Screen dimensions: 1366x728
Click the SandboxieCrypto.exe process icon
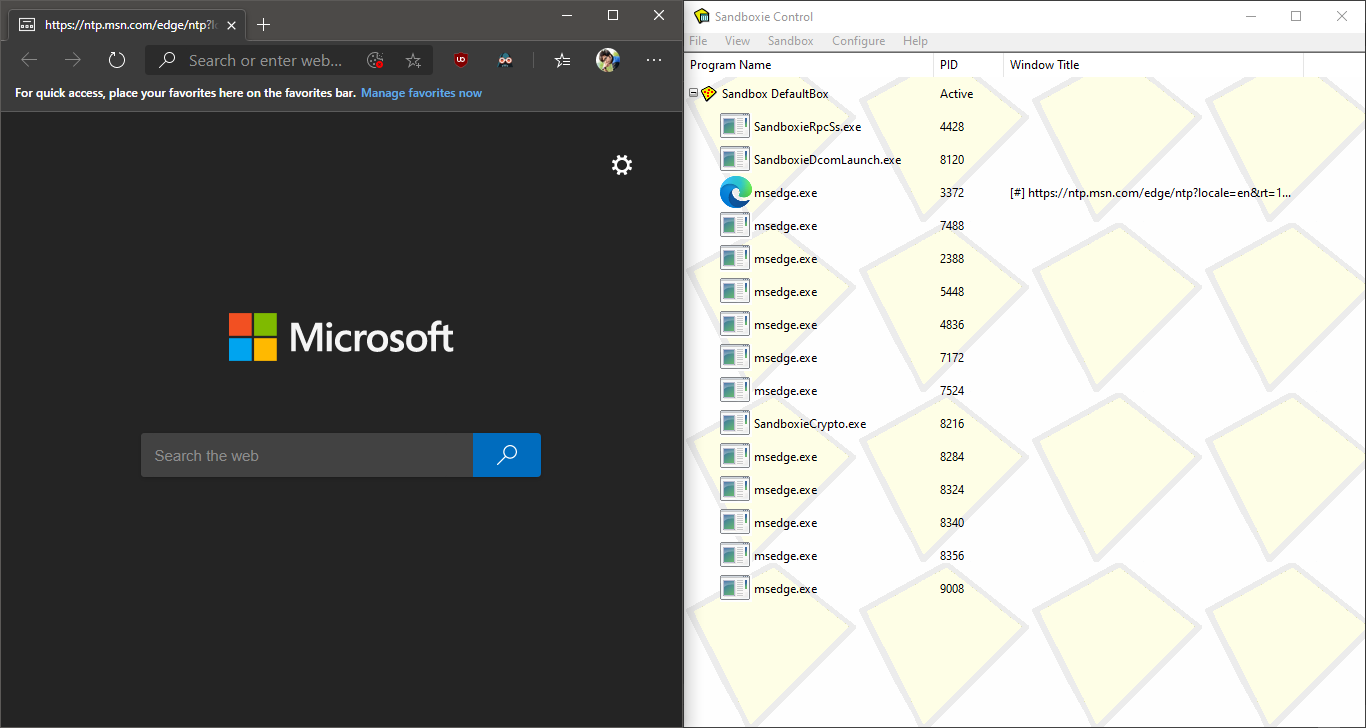(735, 424)
